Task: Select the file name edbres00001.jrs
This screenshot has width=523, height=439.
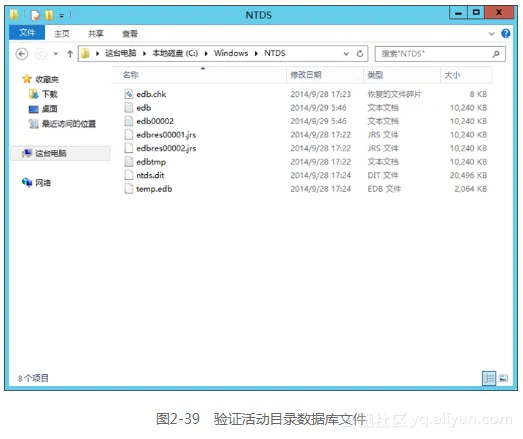Action: click(166, 134)
